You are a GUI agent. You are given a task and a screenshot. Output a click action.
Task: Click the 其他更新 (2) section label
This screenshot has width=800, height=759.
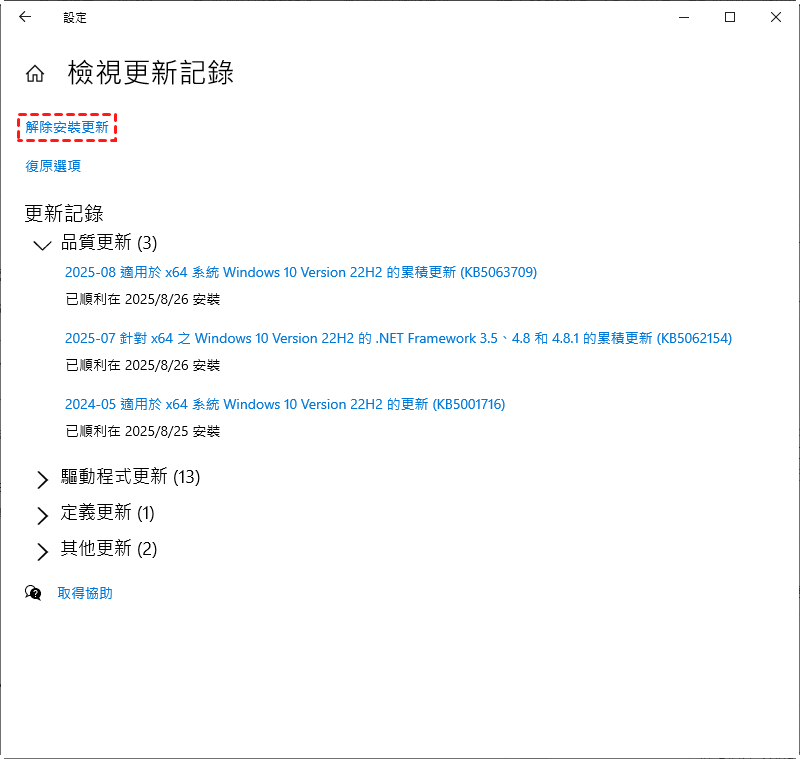point(109,548)
